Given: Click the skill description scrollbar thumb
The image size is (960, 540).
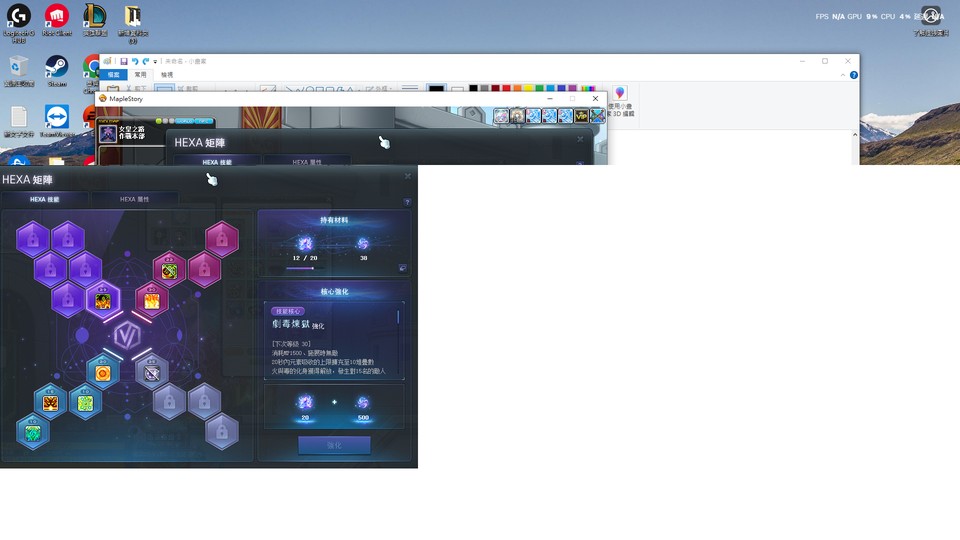Looking at the screenshot, I should point(399,317).
